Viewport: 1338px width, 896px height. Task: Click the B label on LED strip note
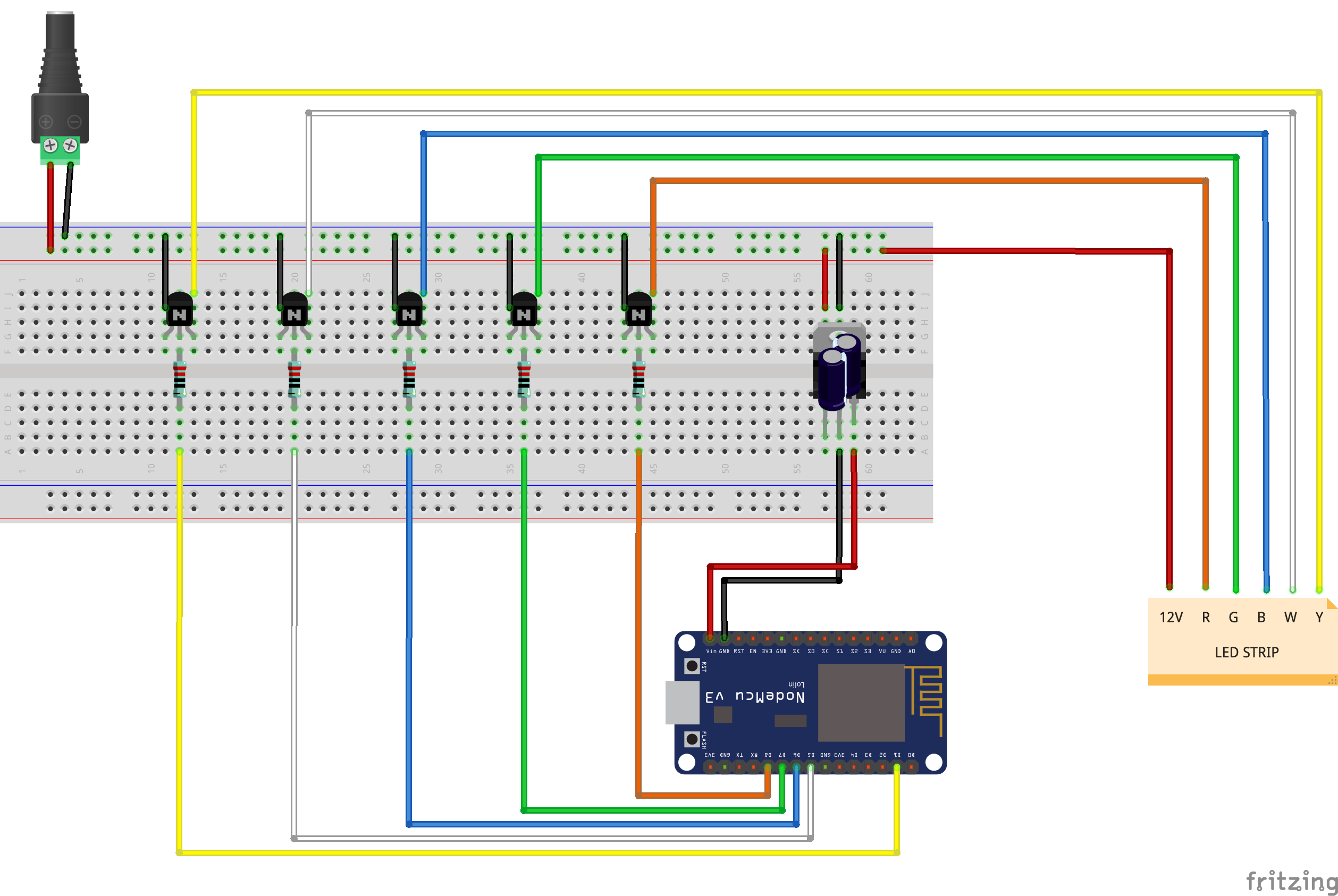[x=1261, y=618]
